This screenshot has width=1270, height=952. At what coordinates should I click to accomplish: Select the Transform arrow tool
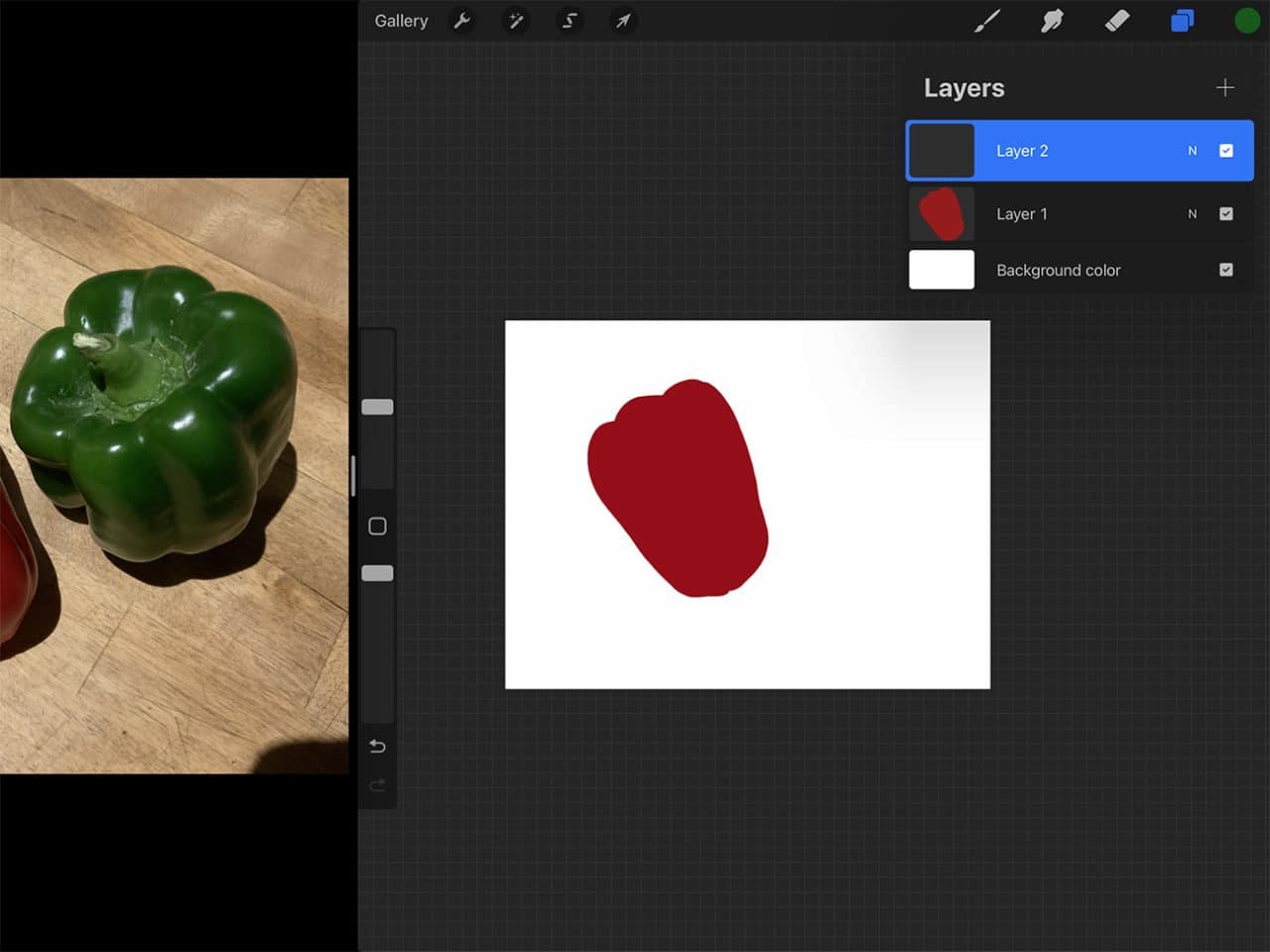(623, 21)
